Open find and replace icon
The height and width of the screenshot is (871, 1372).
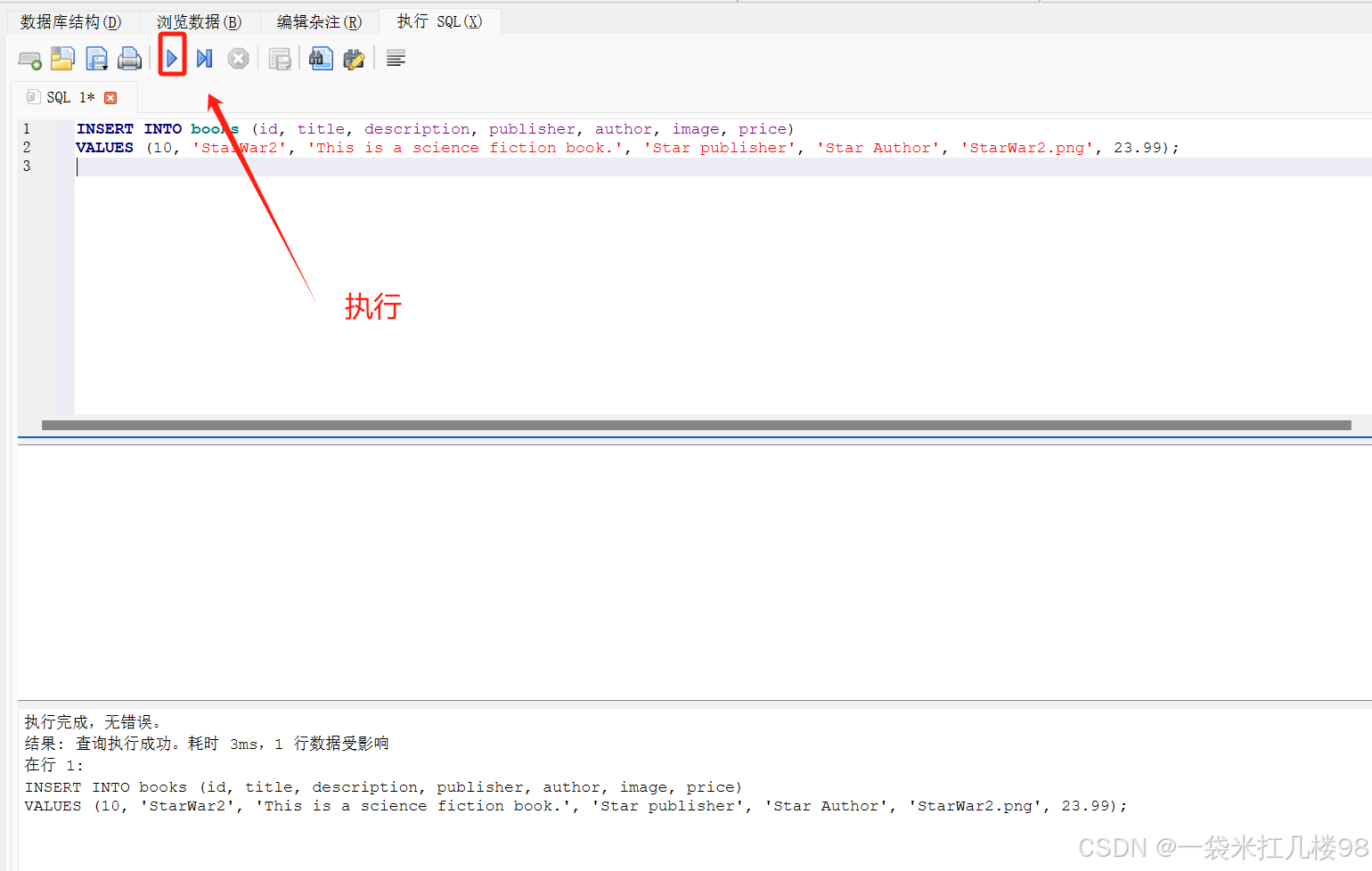coord(354,59)
